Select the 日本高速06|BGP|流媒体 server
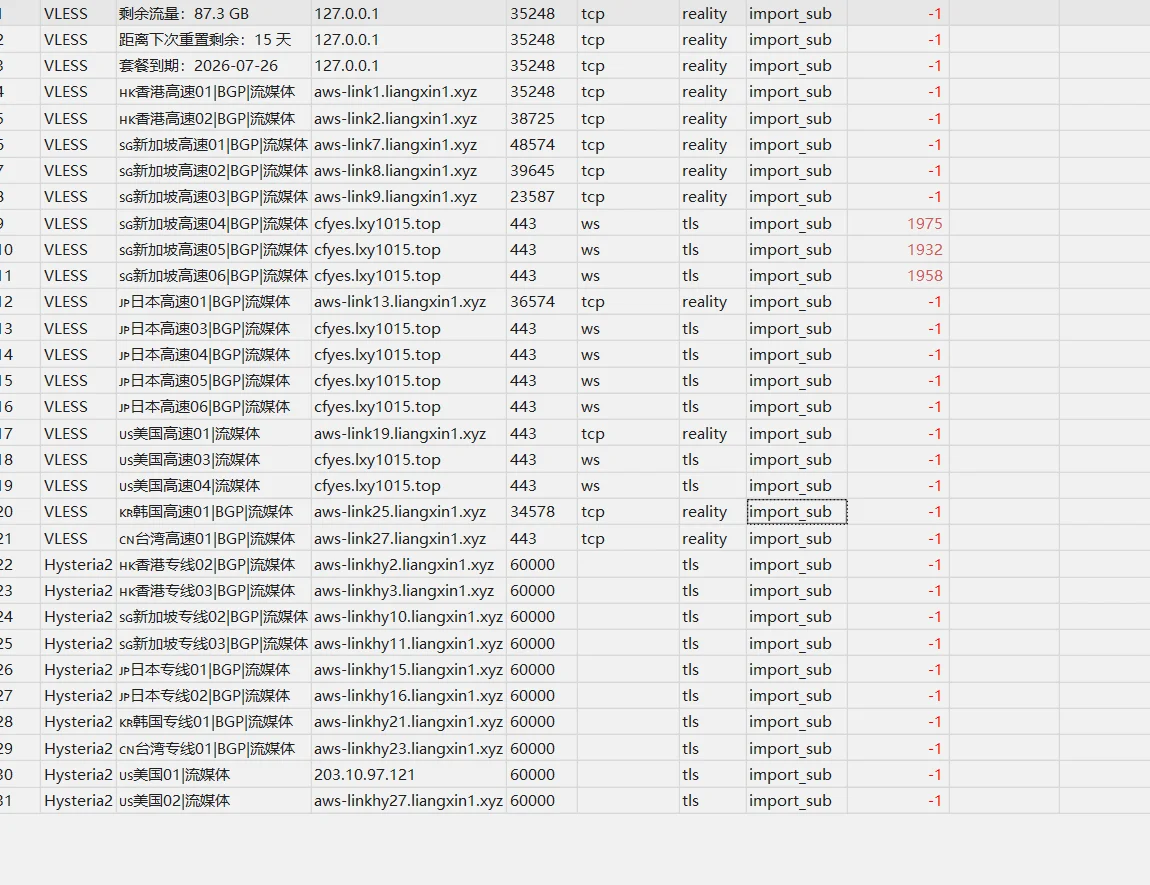The image size is (1150, 885). 205,407
